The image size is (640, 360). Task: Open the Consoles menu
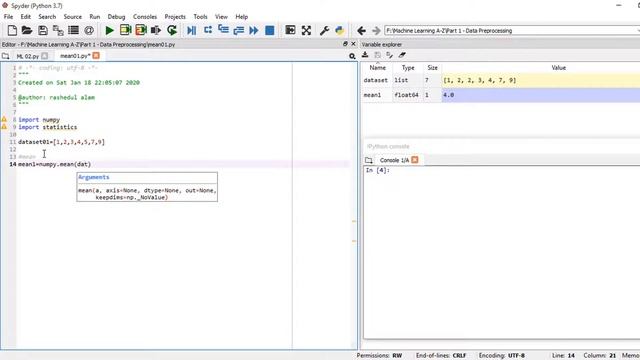145,17
